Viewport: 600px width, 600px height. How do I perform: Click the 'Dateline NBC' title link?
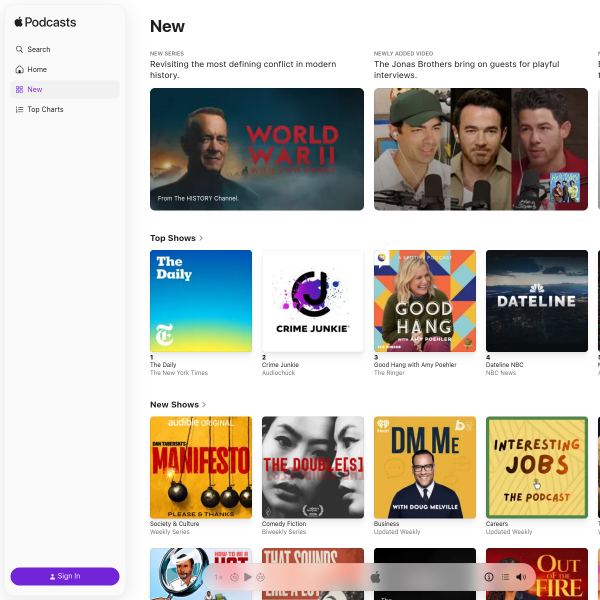[x=504, y=365]
